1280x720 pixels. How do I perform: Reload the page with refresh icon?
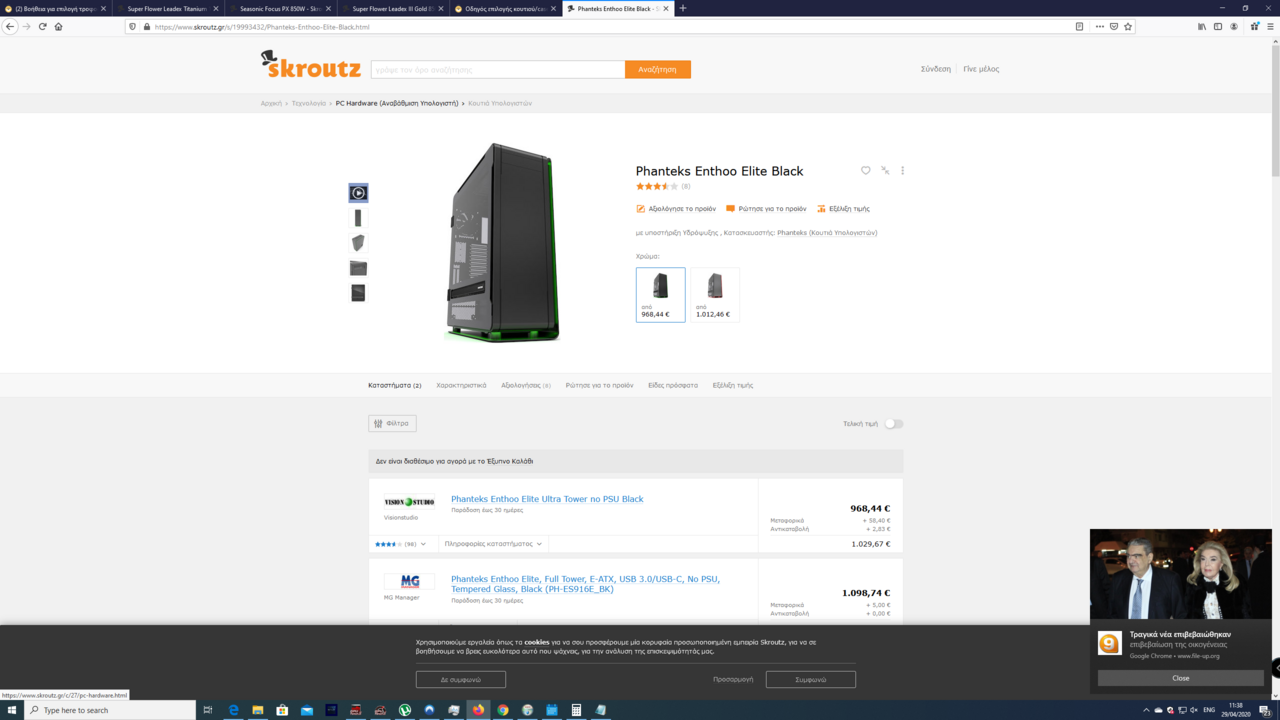click(x=42, y=27)
